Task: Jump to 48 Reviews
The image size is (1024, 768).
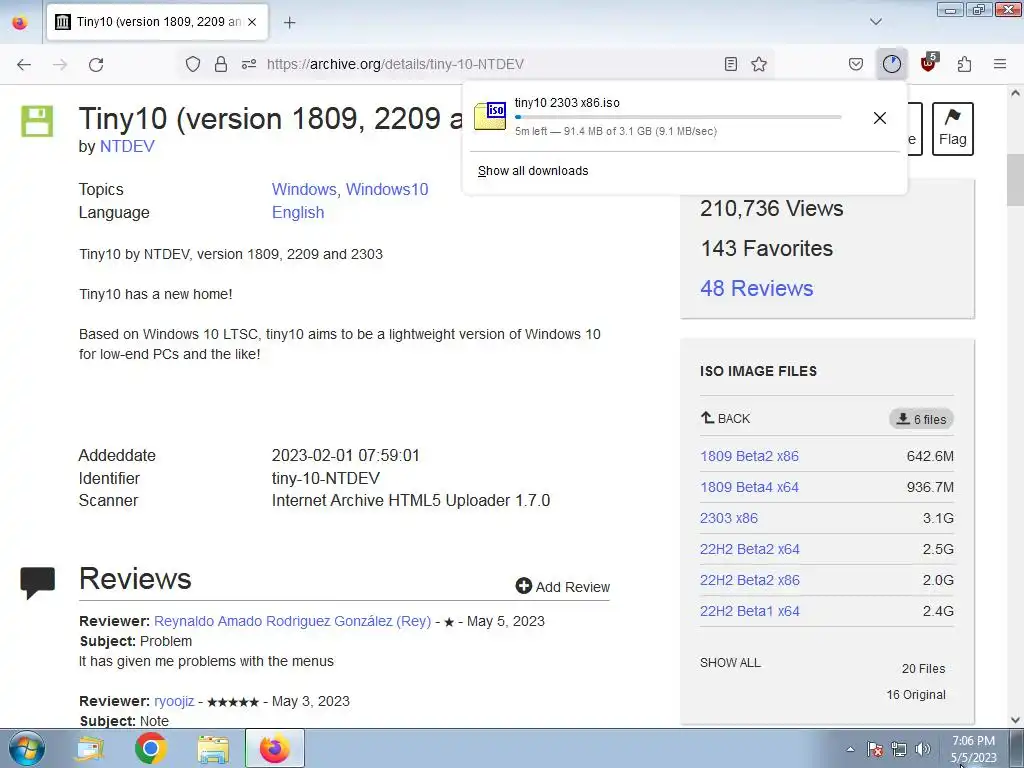Action: (756, 288)
